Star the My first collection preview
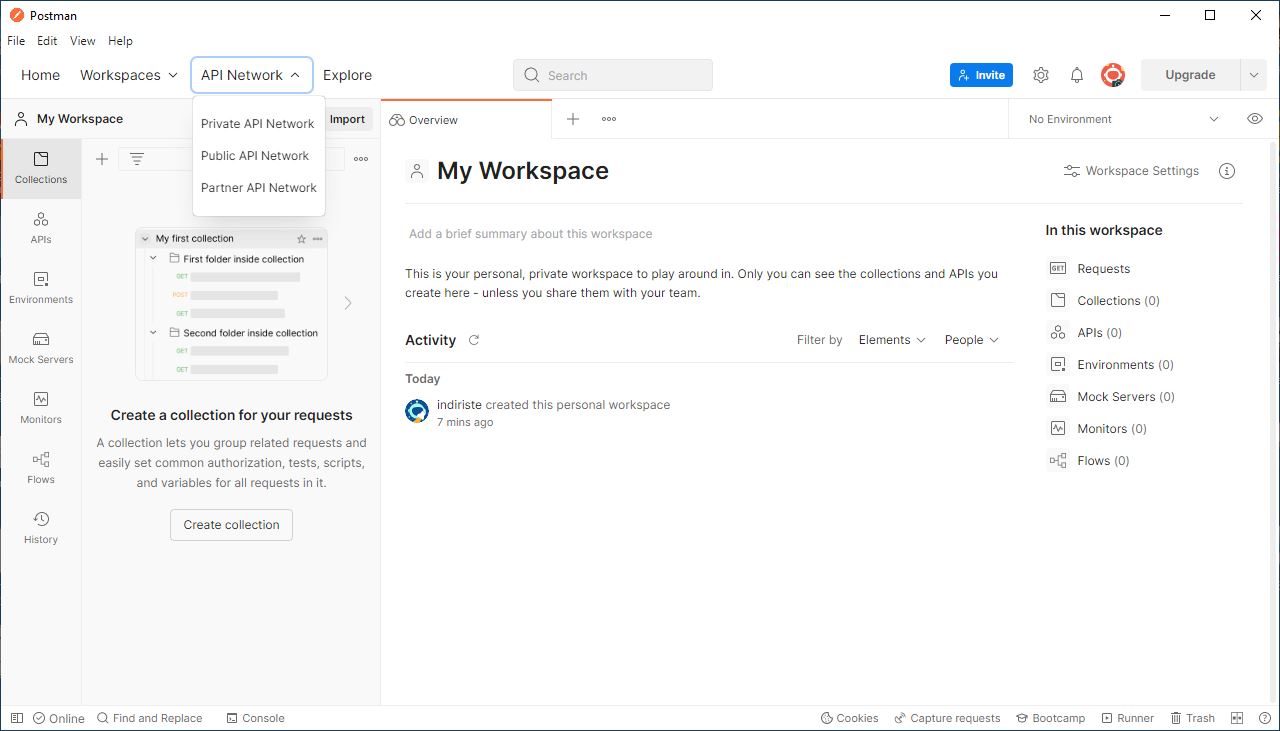Screen dimensions: 1280x731 [x=301, y=239]
